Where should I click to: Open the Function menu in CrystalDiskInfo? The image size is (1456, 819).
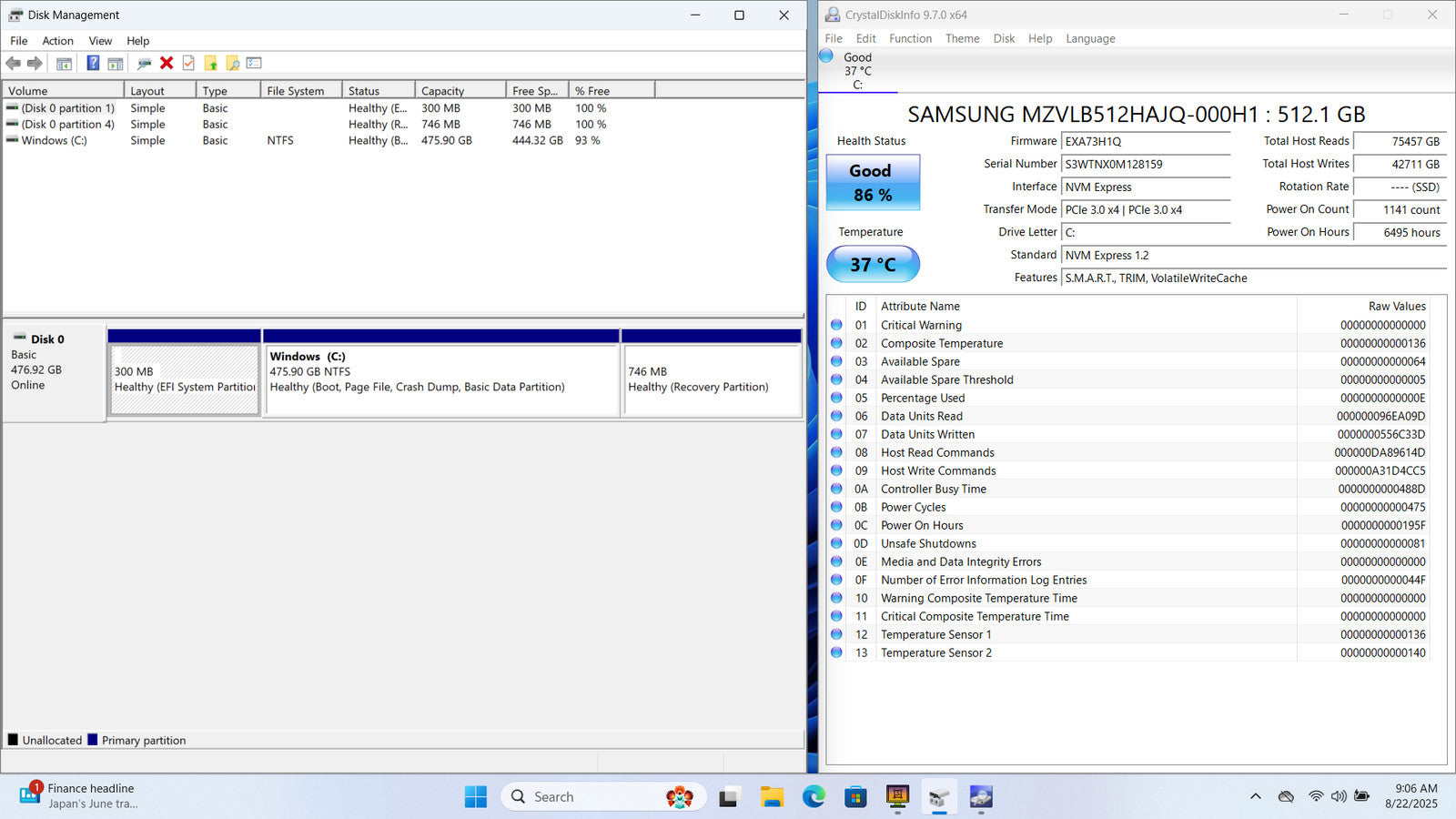coord(910,38)
